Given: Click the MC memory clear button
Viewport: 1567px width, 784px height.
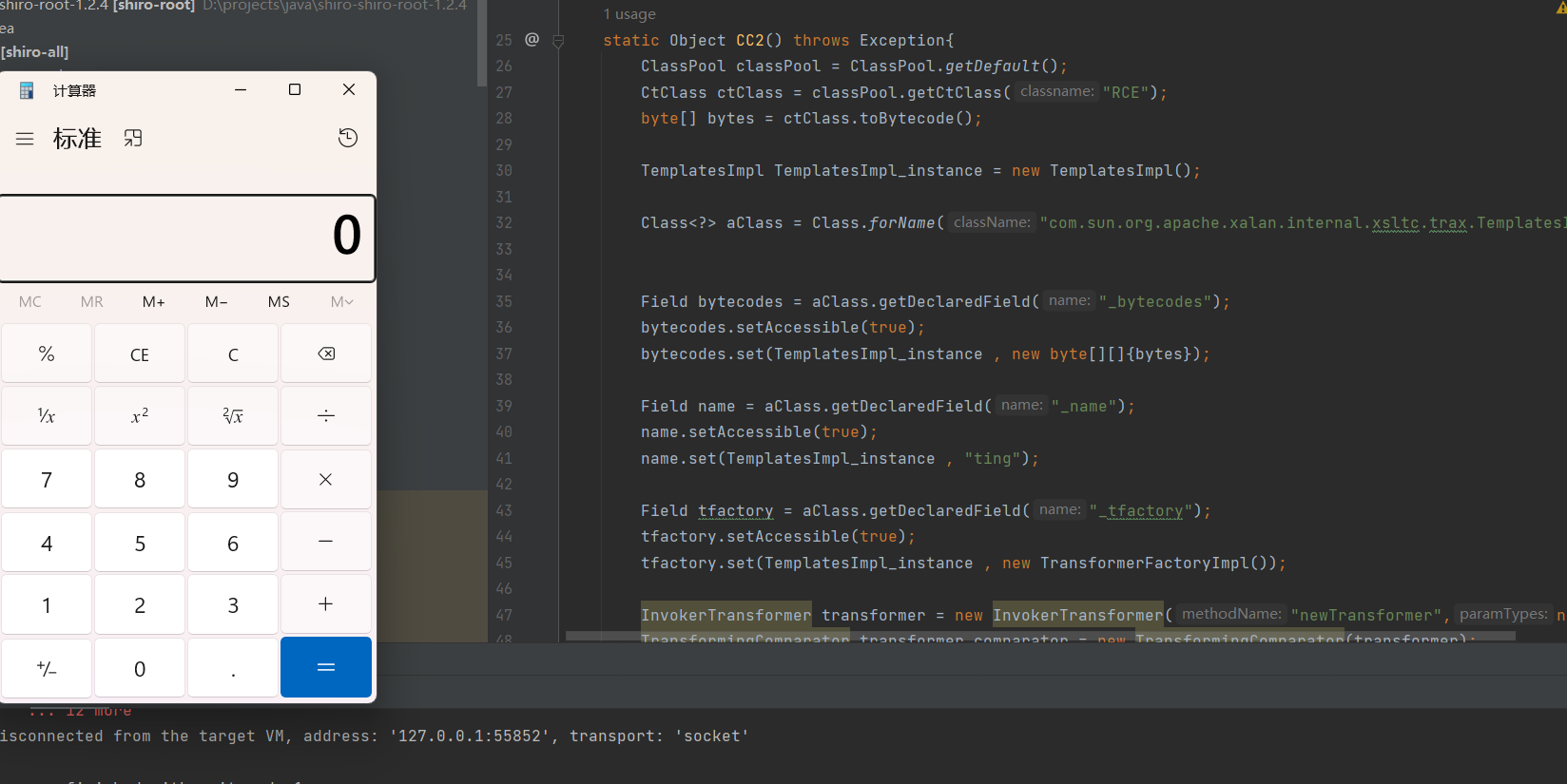Looking at the screenshot, I should coord(30,301).
